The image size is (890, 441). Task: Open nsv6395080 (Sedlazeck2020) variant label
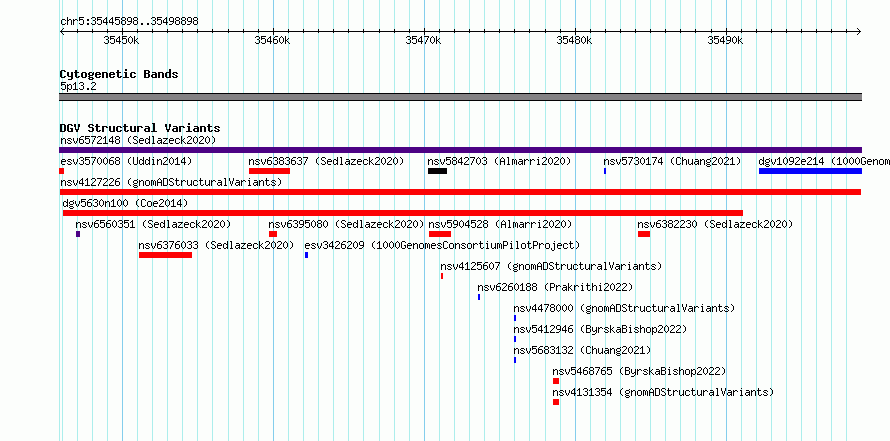click(x=346, y=224)
